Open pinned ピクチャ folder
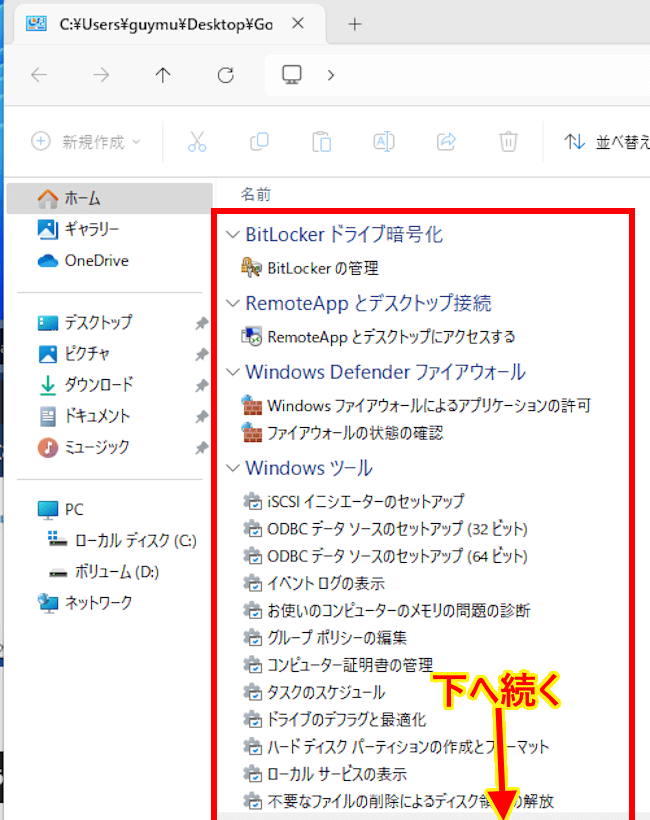The width and height of the screenshot is (650, 820). click(x=74, y=354)
